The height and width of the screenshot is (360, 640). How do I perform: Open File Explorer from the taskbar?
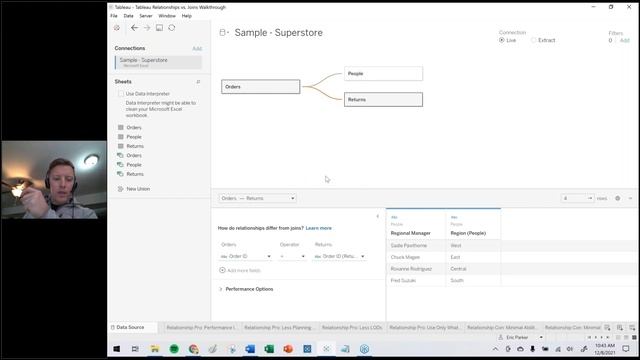coord(155,349)
